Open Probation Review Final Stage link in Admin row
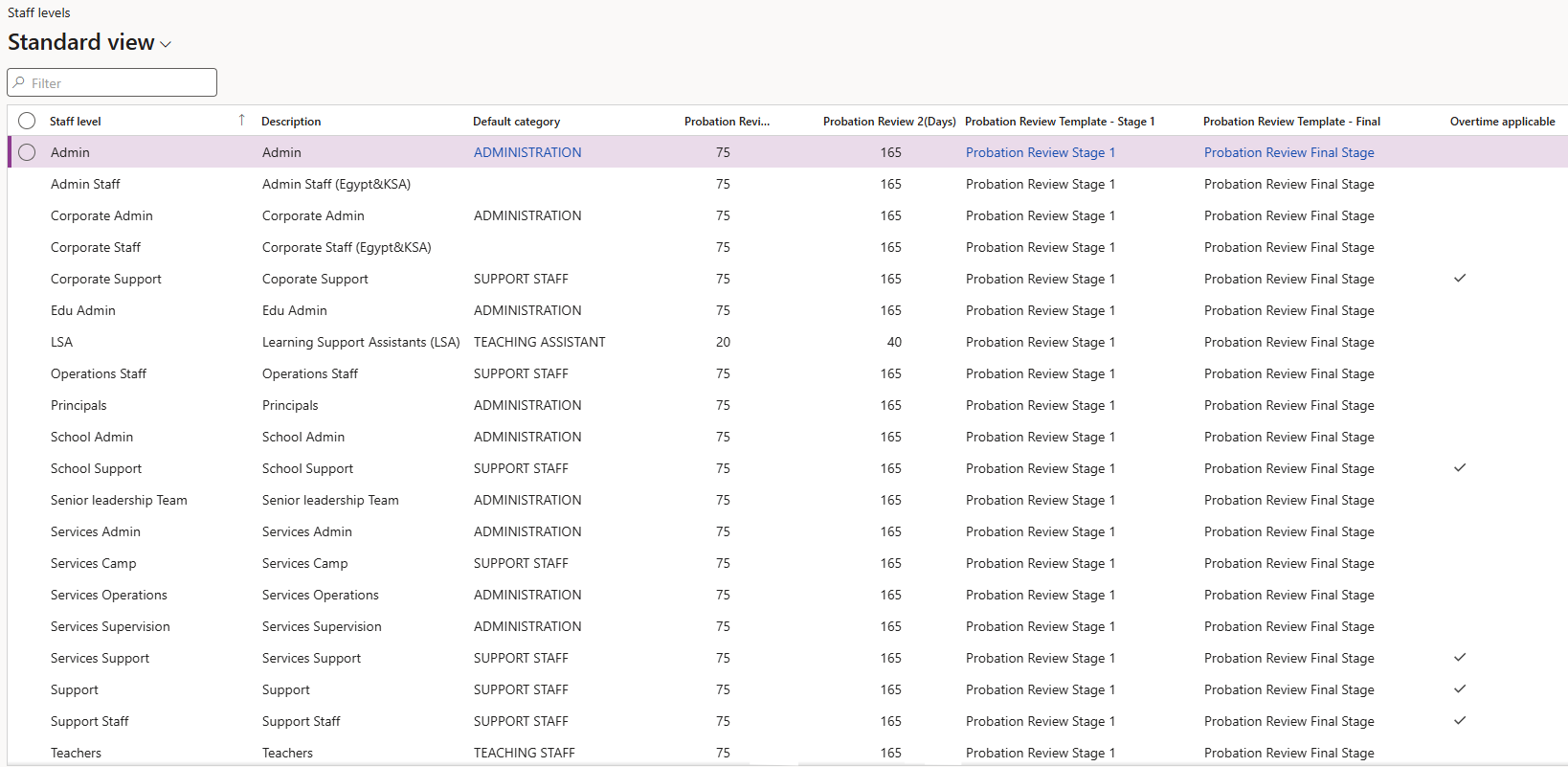1568x767 pixels. coord(1289,152)
